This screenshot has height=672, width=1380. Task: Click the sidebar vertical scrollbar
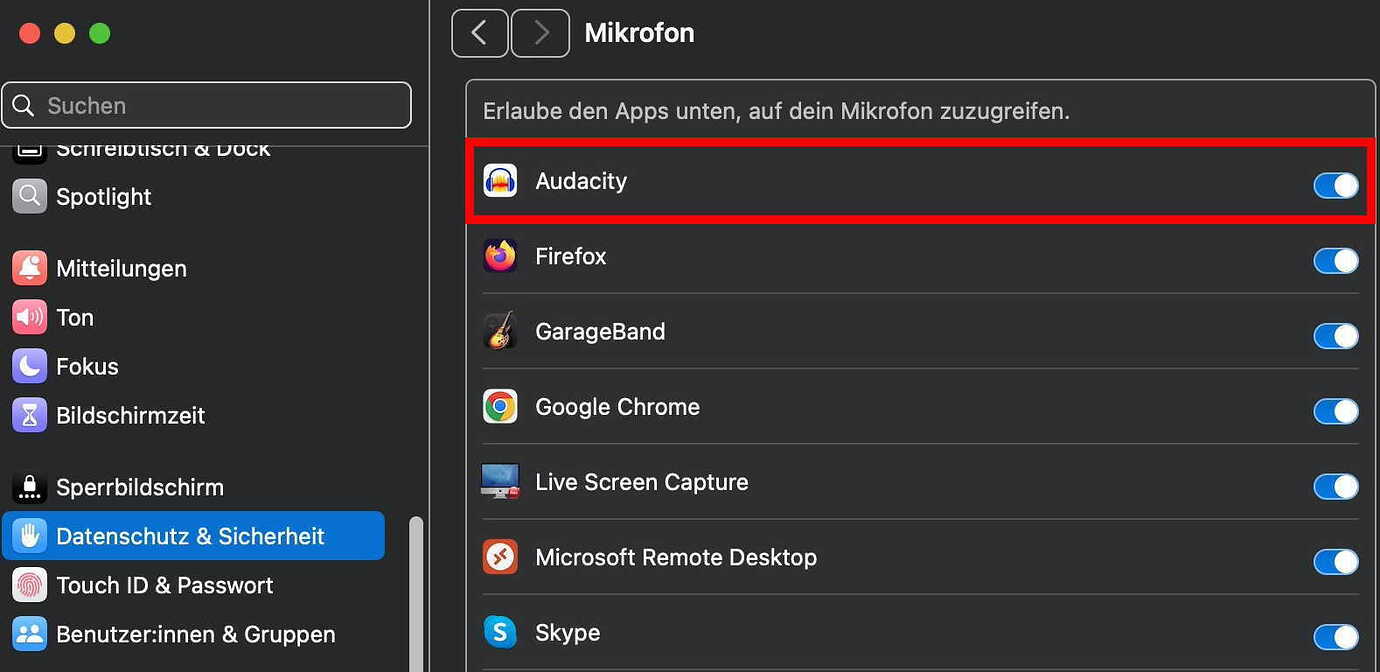pyautogui.click(x=416, y=594)
